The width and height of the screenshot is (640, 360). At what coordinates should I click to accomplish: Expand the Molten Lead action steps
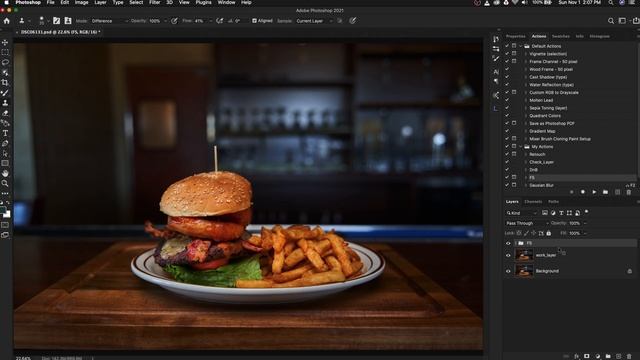click(526, 100)
